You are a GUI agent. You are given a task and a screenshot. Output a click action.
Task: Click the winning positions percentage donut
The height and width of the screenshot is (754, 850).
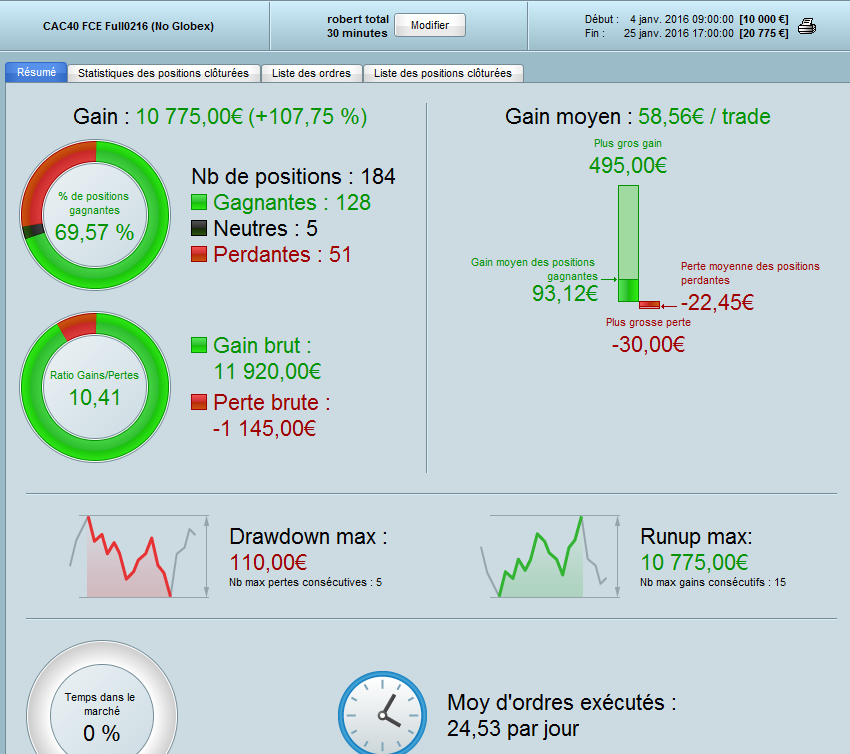pos(95,214)
